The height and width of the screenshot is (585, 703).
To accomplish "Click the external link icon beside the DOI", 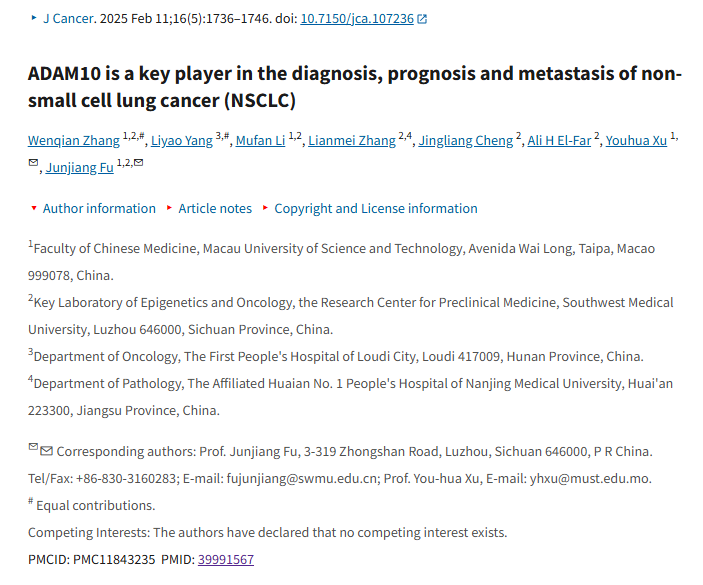I will click(x=422, y=19).
